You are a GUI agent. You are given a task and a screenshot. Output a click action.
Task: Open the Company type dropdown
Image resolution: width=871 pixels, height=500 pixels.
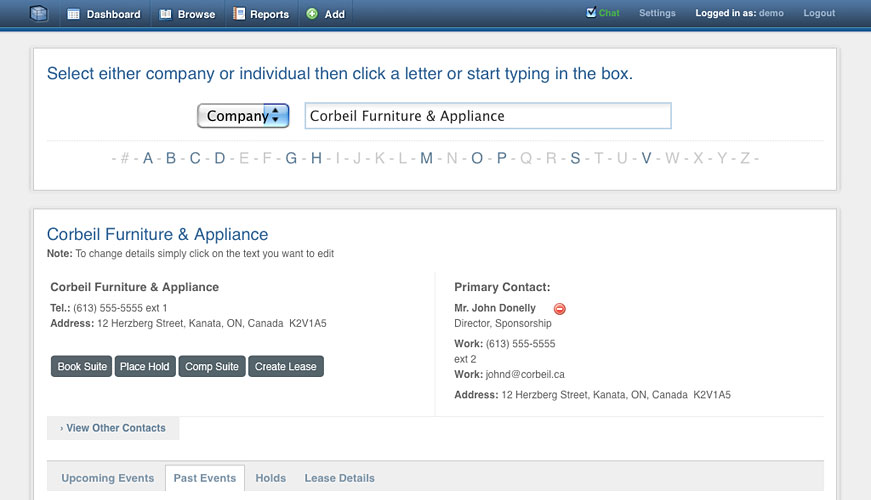[243, 116]
